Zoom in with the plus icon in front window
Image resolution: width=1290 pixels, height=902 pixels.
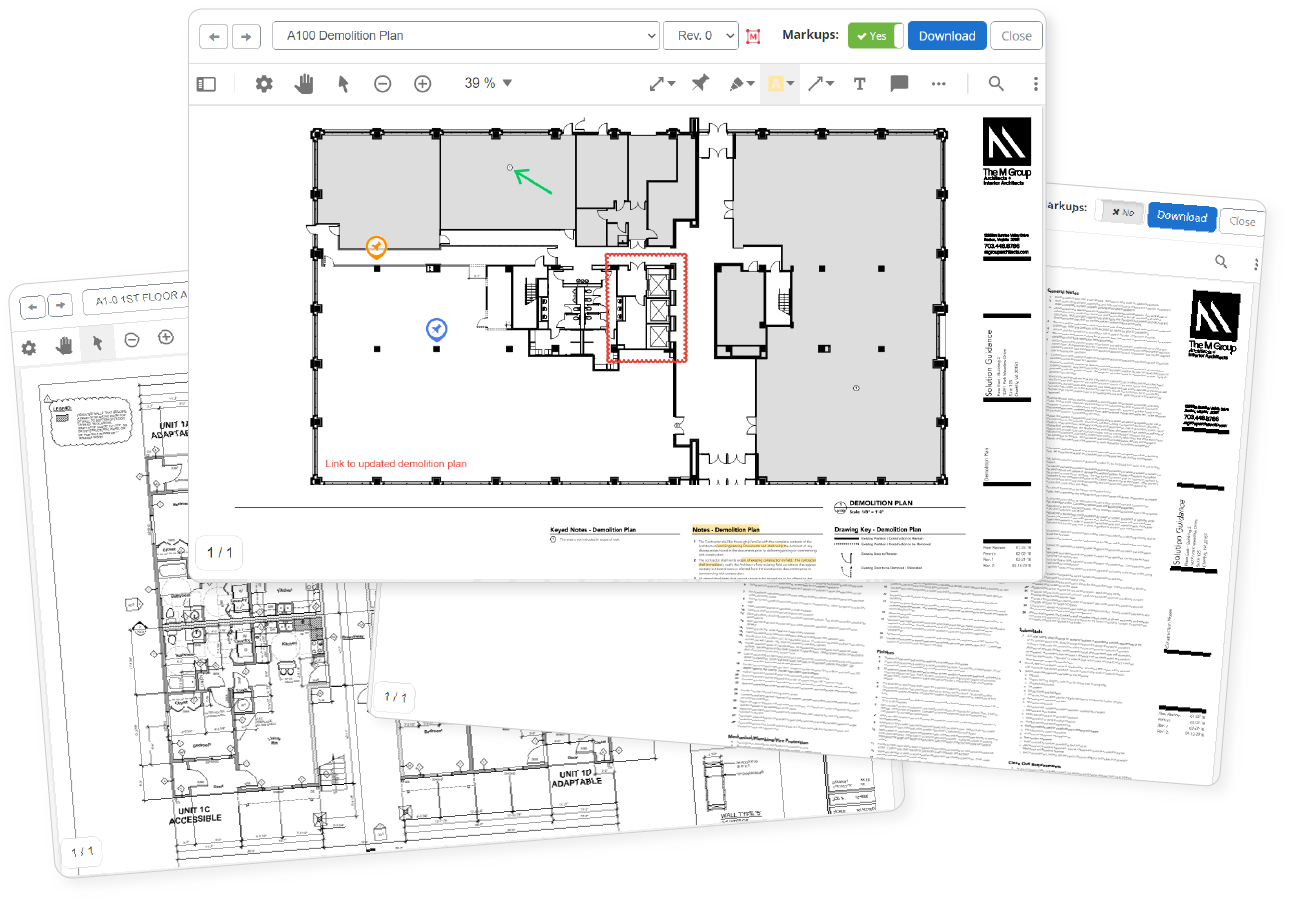point(423,84)
